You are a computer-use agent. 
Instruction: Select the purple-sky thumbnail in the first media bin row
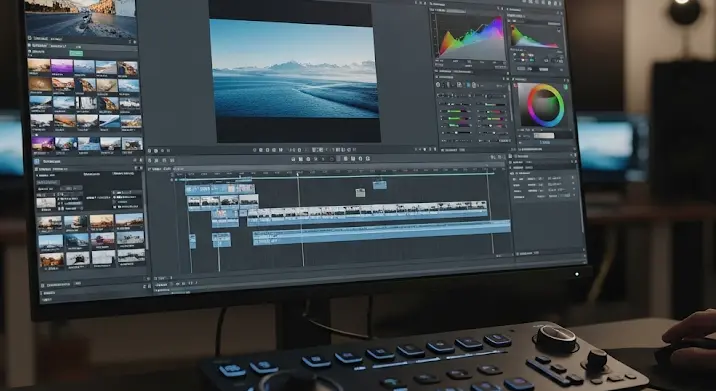62,66
